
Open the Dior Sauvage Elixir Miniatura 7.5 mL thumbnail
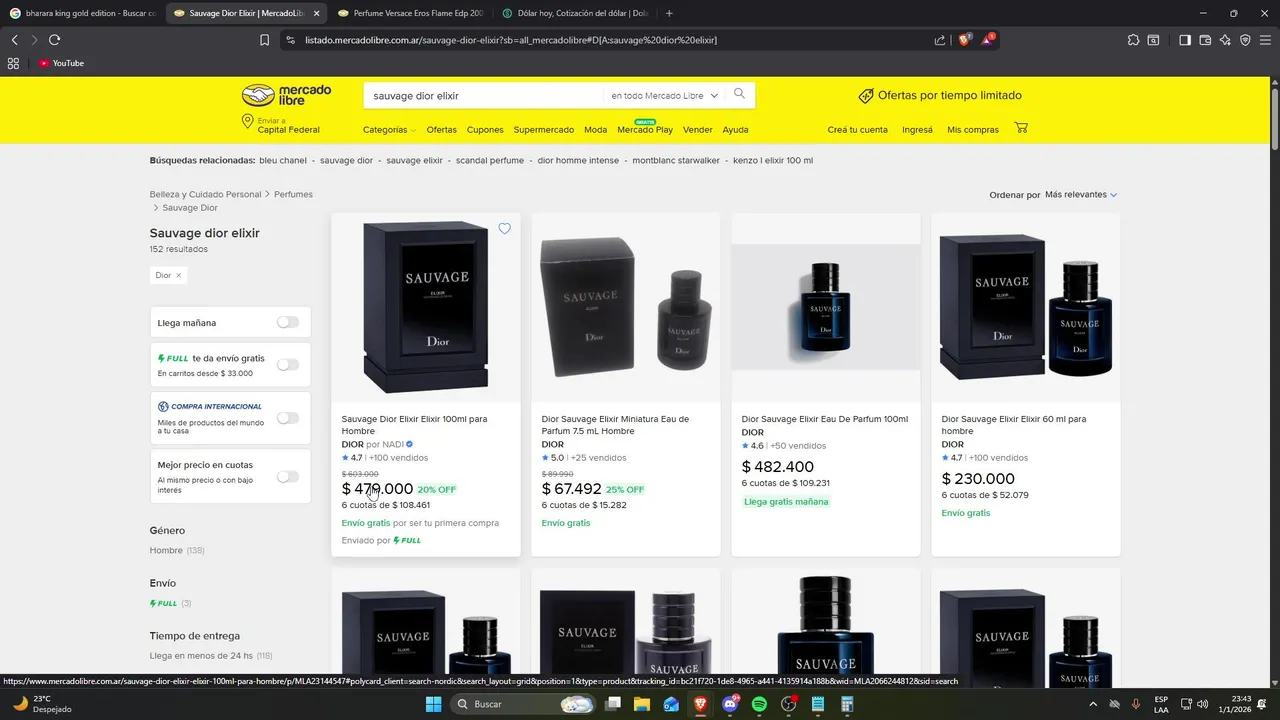tap(626, 308)
